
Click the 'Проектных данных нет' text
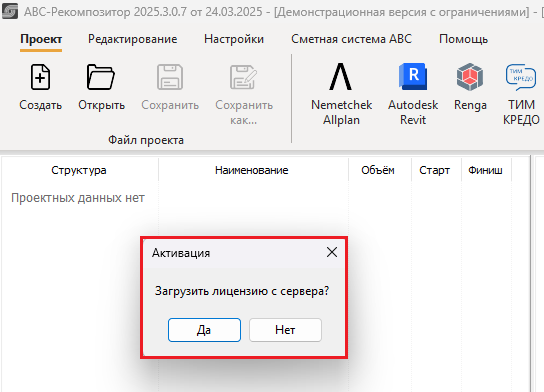pos(78,198)
